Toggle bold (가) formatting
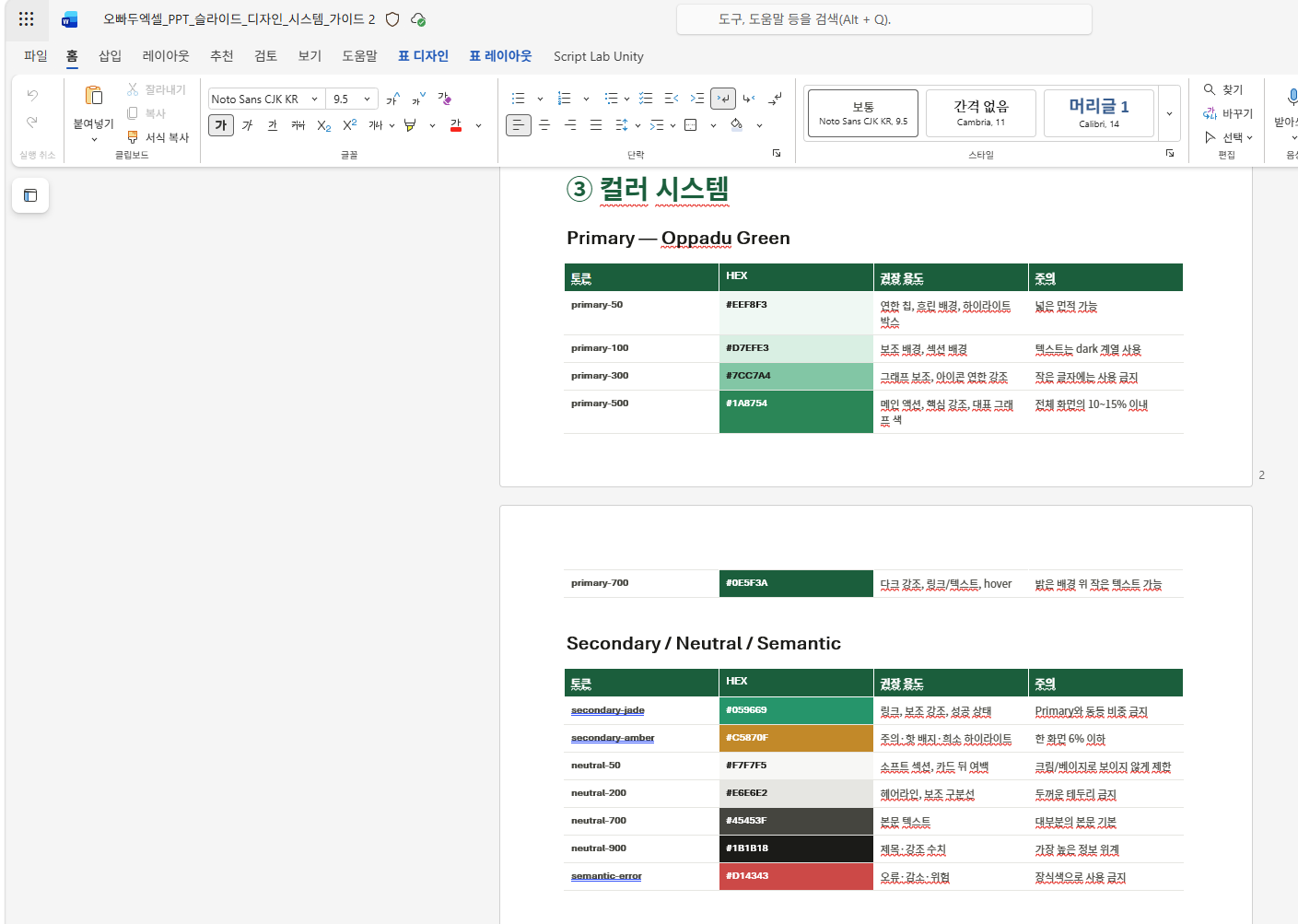 coord(221,125)
